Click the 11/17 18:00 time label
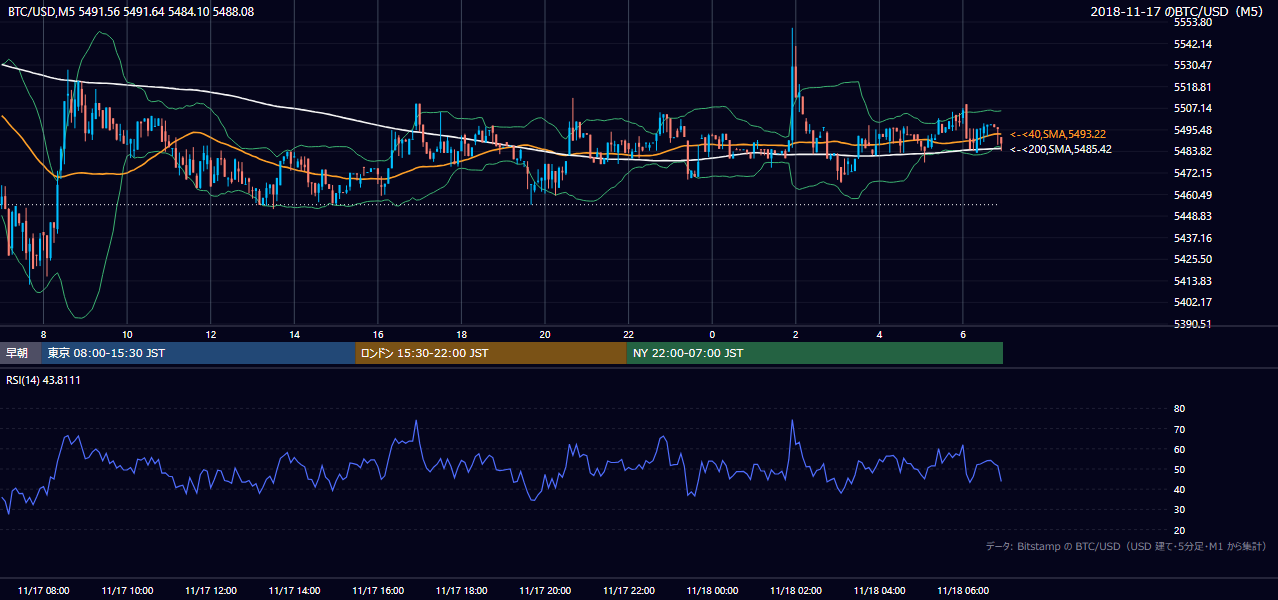Viewport: 1278px width, 600px height. click(461, 590)
